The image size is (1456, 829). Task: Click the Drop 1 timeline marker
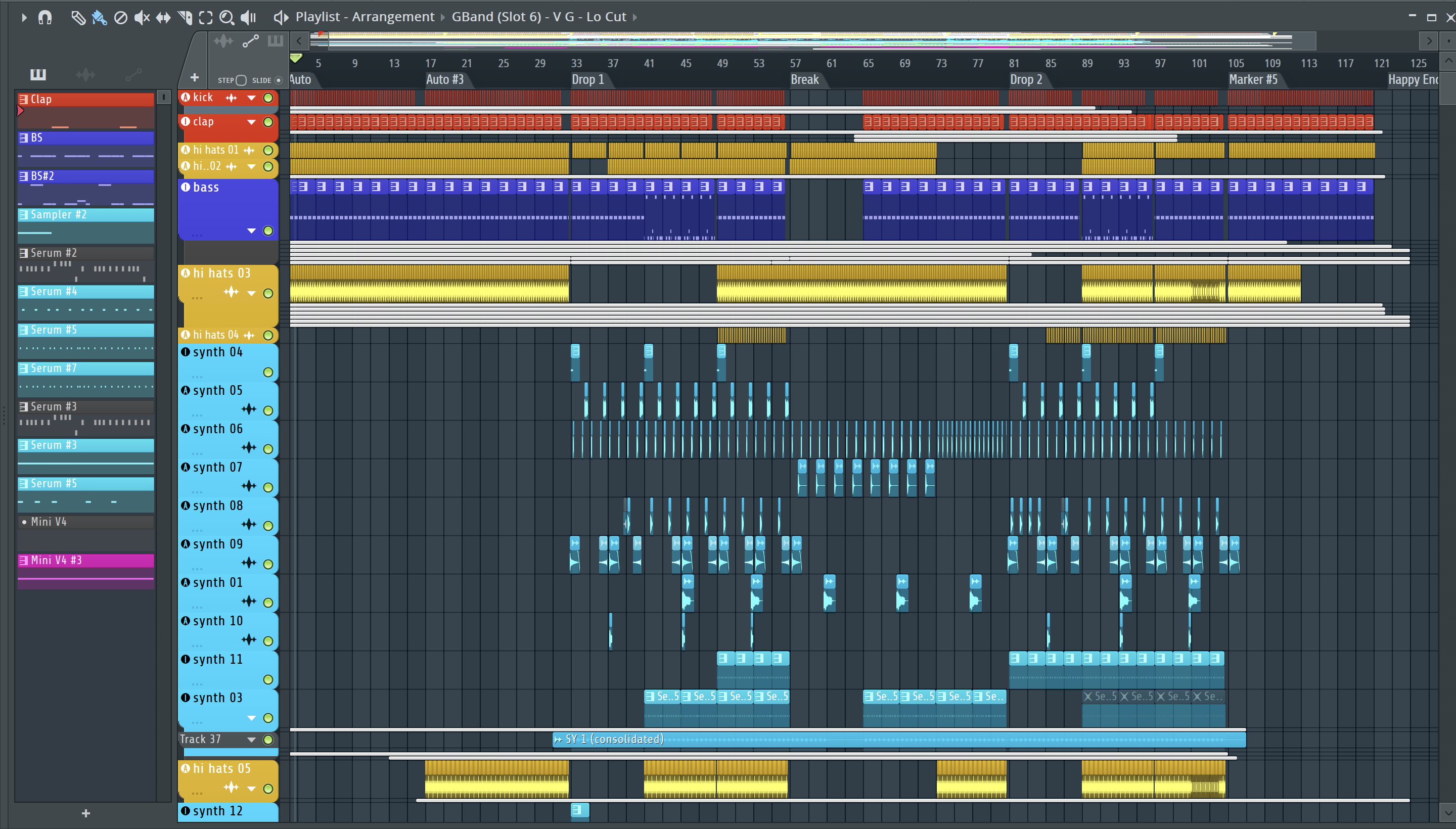click(587, 80)
